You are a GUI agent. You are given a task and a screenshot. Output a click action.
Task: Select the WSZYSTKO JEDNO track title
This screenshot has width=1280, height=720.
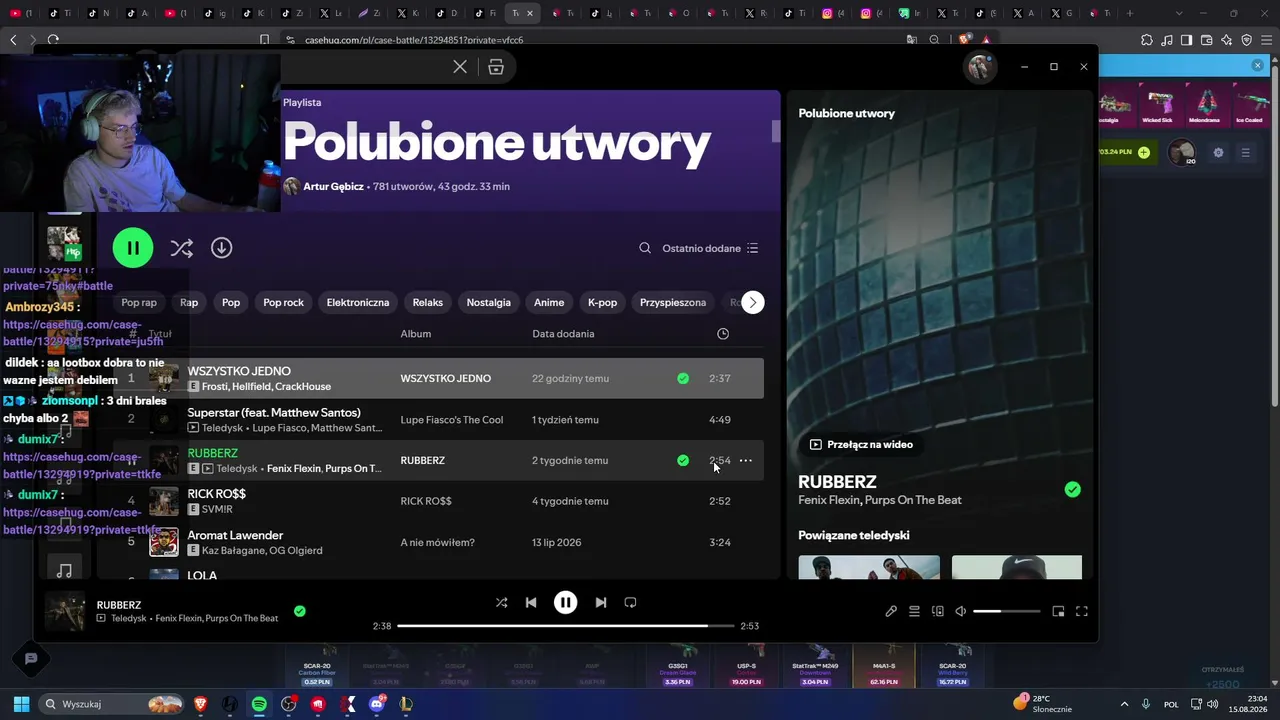pyautogui.click(x=239, y=371)
